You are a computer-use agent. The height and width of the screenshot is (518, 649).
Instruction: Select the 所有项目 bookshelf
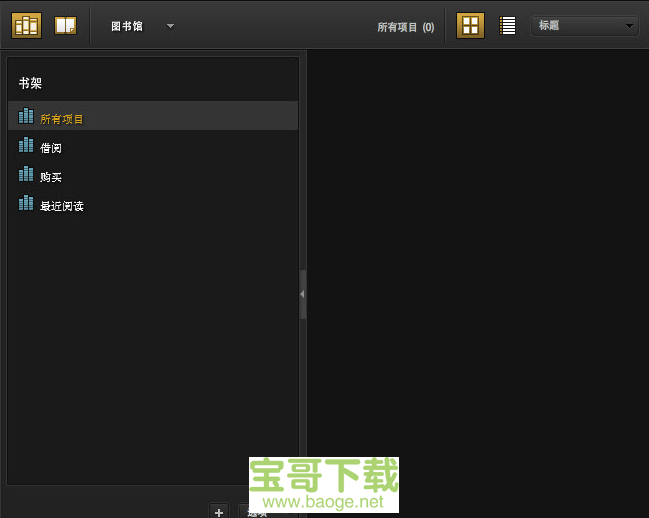pyautogui.click(x=62, y=119)
